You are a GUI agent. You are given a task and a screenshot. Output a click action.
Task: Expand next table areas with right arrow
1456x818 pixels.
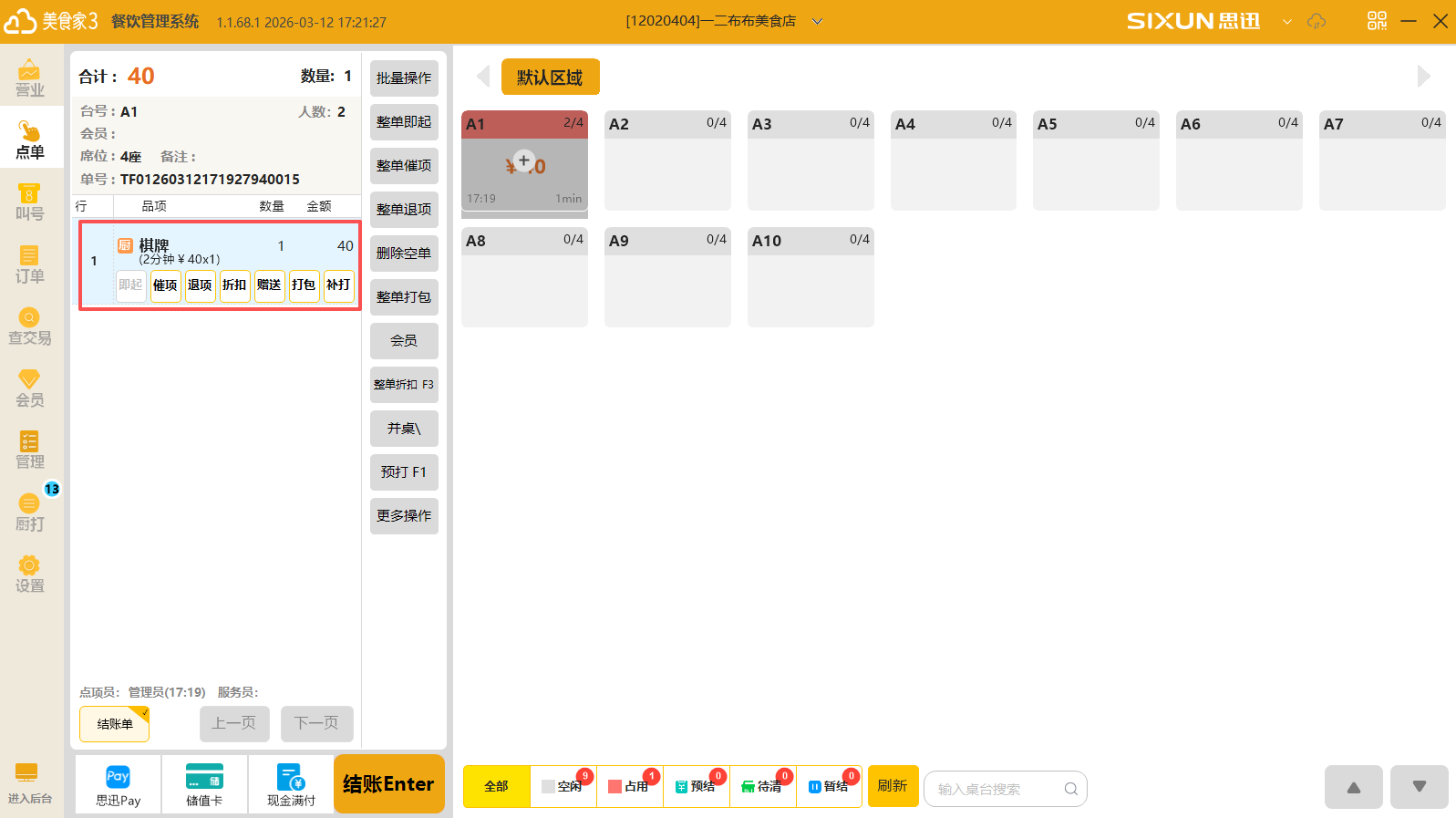coord(1423,77)
